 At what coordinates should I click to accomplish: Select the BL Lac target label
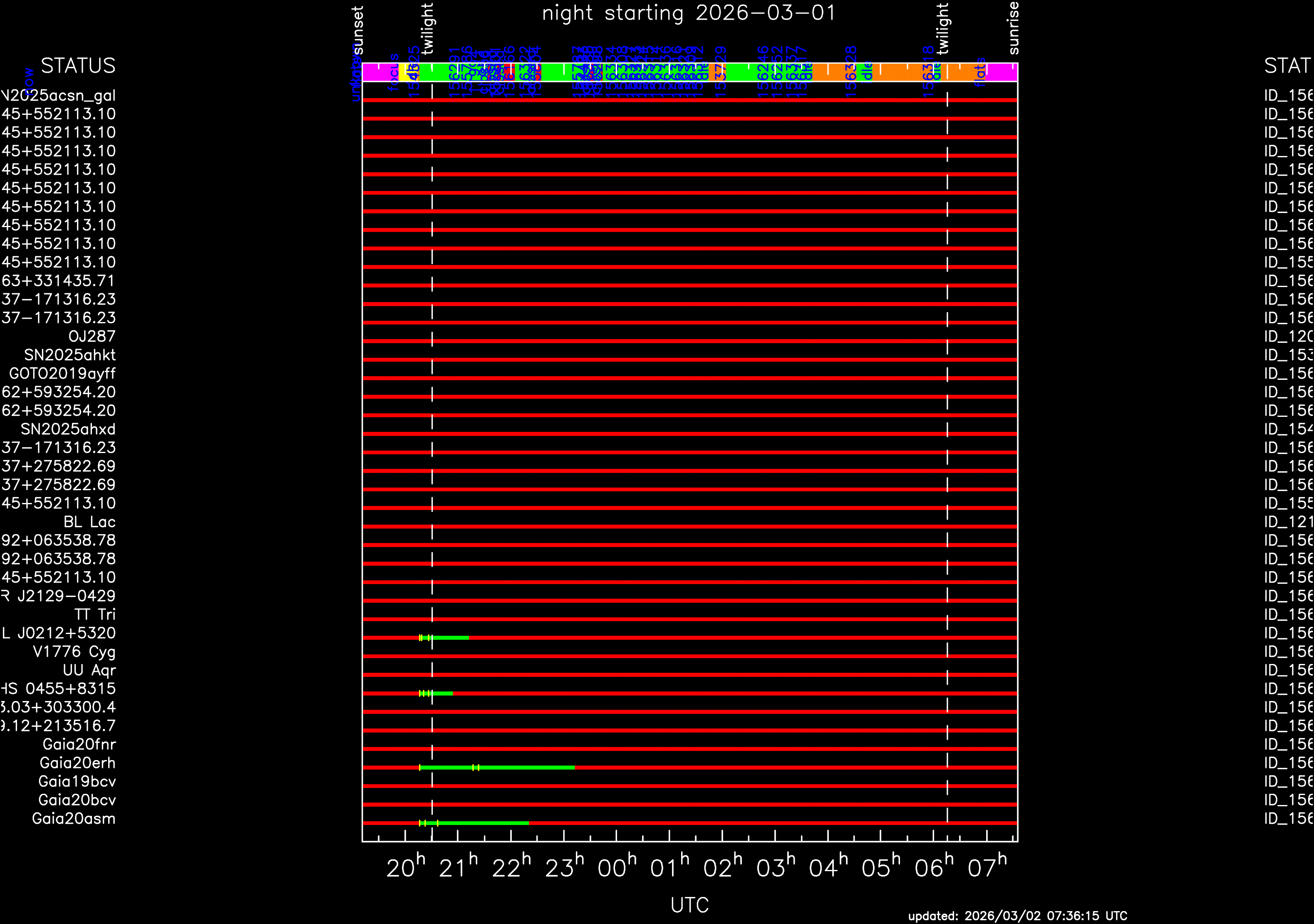click(x=89, y=521)
